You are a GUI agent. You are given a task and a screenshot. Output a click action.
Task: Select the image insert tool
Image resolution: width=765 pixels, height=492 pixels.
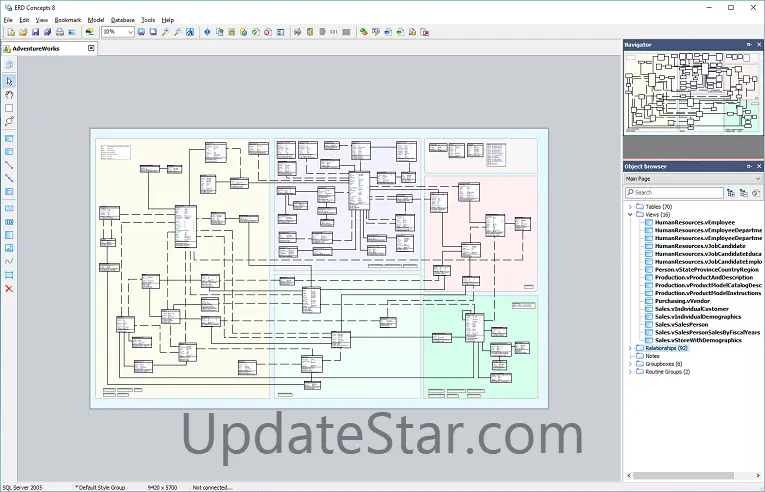click(x=9, y=248)
